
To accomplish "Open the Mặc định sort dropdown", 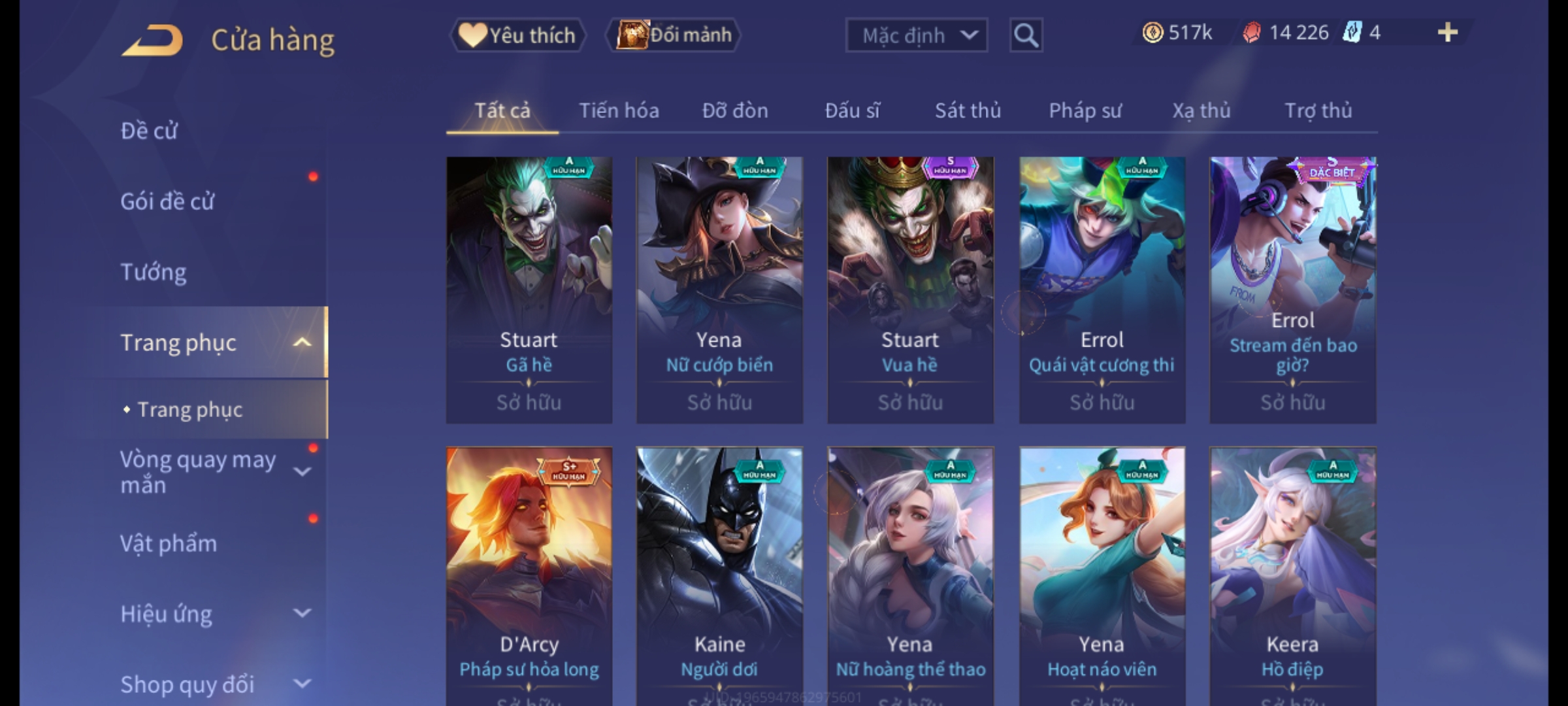I will (x=916, y=35).
